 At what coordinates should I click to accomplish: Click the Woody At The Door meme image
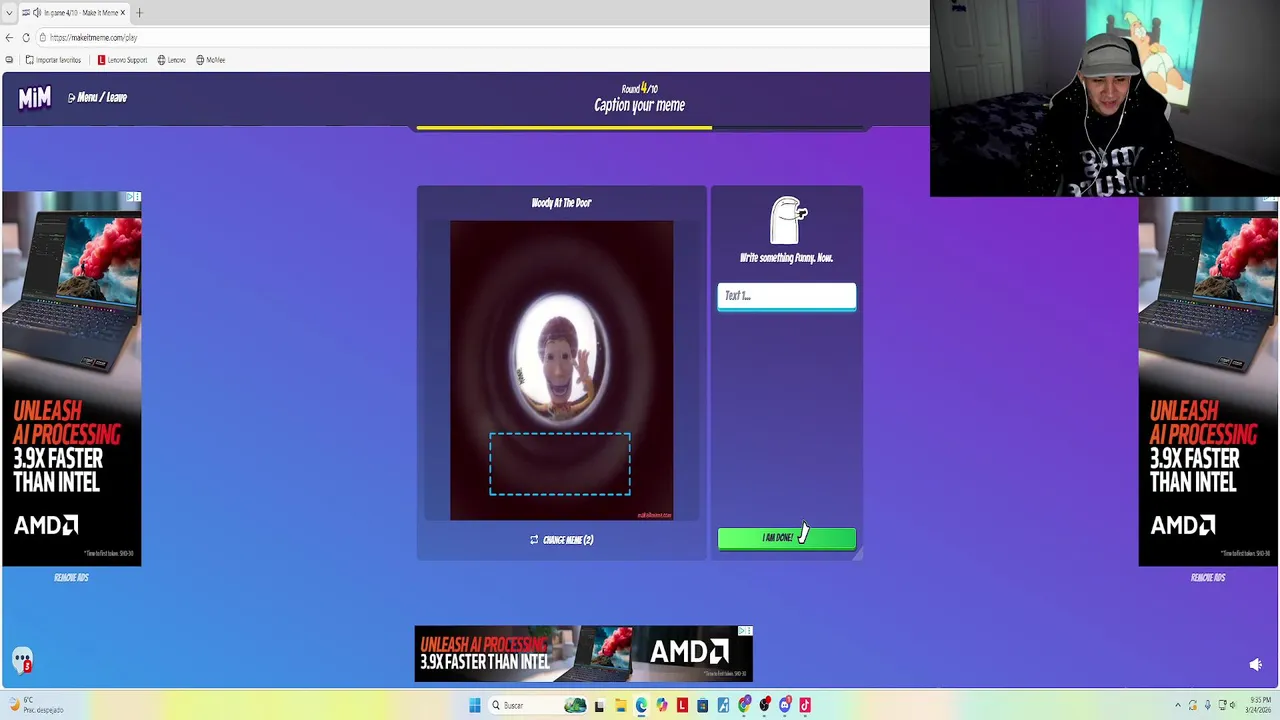click(561, 370)
